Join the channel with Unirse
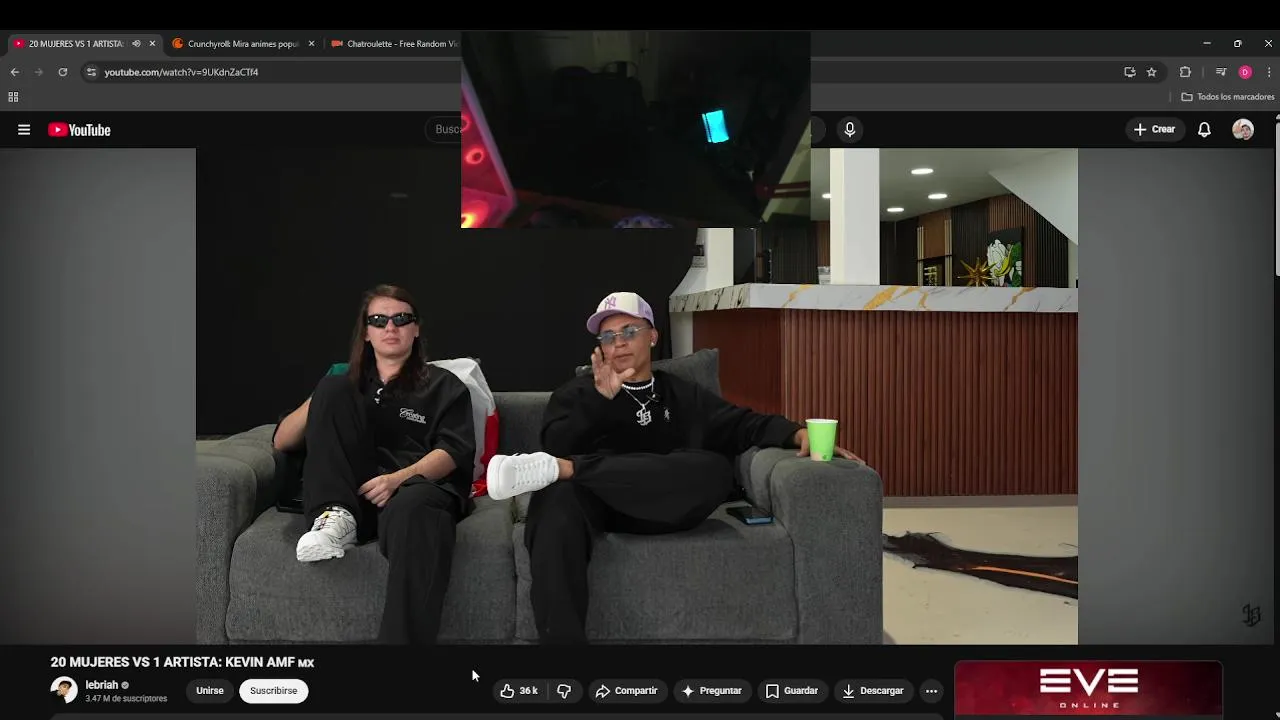Screen dimensions: 1280x720 point(210,691)
